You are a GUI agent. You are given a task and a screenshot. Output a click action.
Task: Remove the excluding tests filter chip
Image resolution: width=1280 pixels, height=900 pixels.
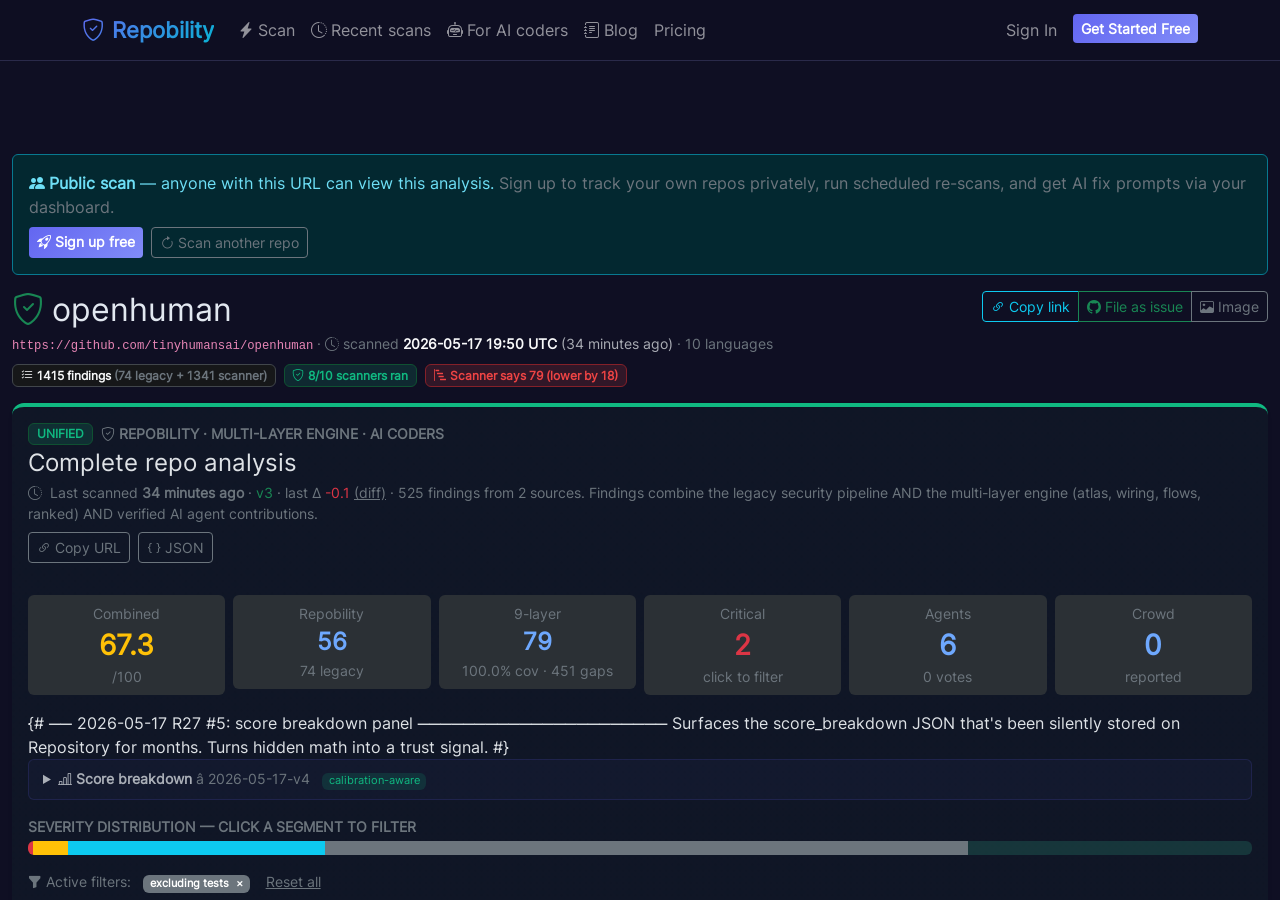(x=239, y=884)
